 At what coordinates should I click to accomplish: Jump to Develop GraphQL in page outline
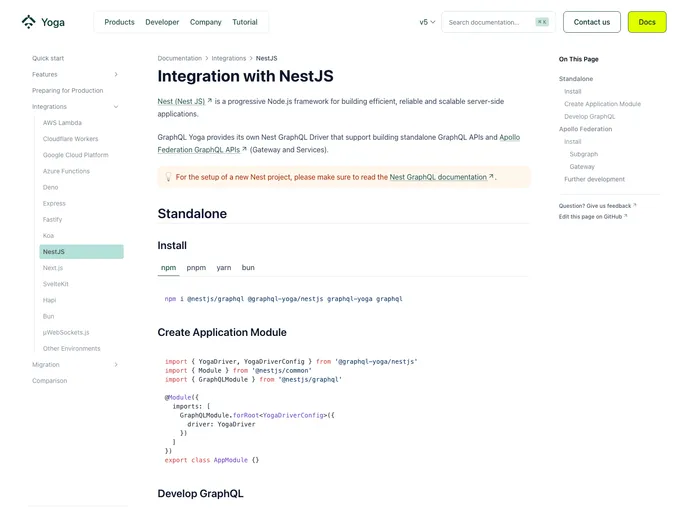[590, 117]
